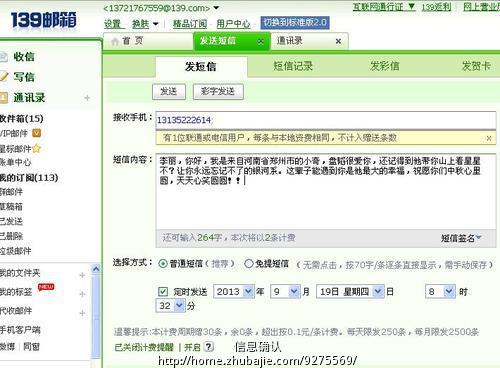Click the plus icon beside sidebar 通讯录

coord(87,98)
